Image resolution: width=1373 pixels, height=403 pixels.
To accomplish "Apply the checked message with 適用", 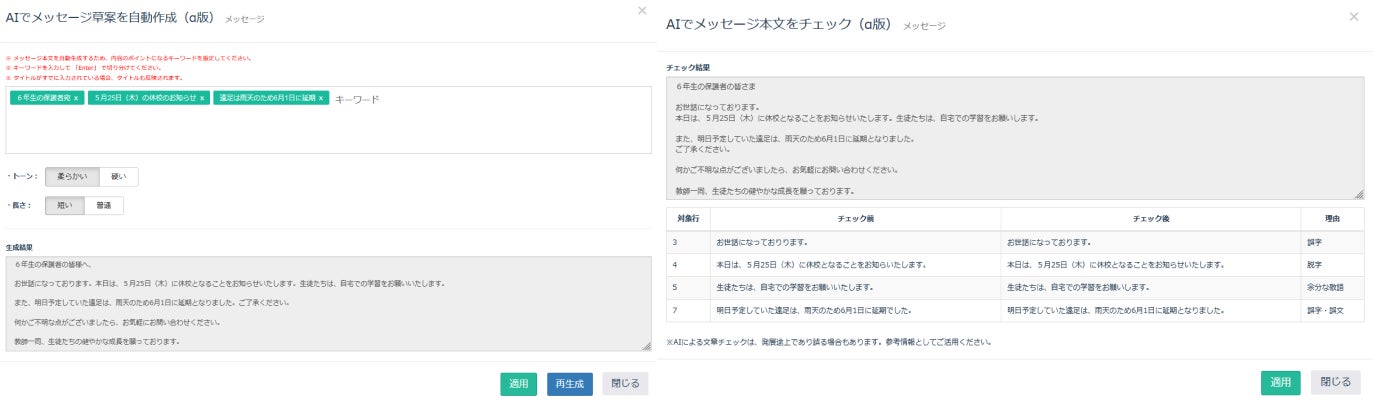I will coord(1280,382).
